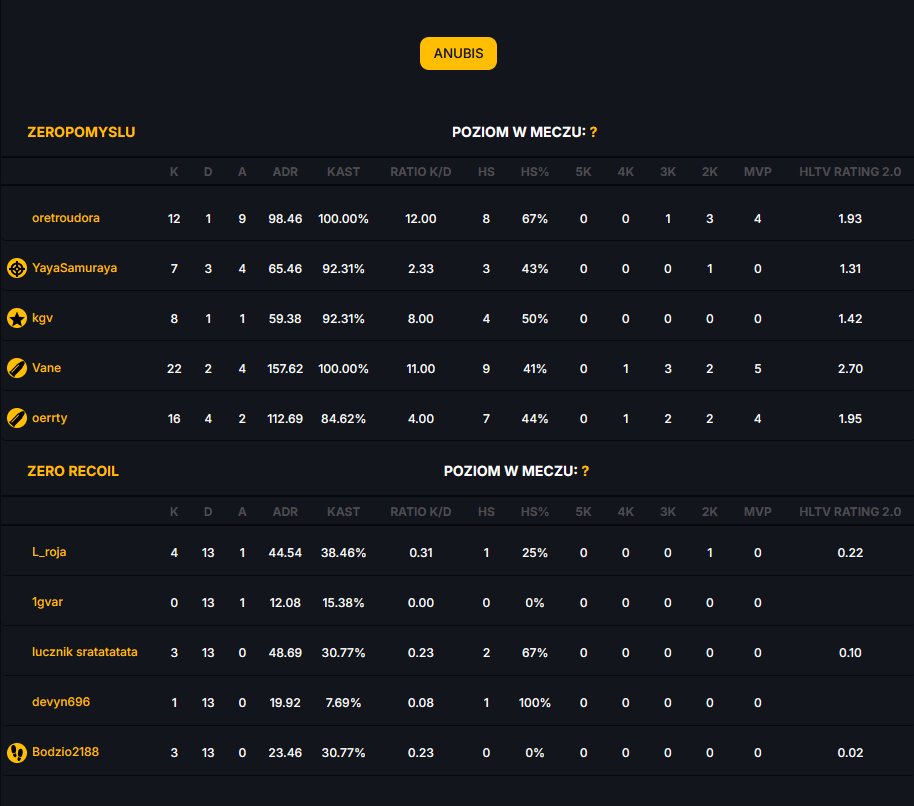The height and width of the screenshot is (806, 914).
Task: Click POZIOM W MECZU label for ZEROPOMYSLU
Action: pos(519,132)
